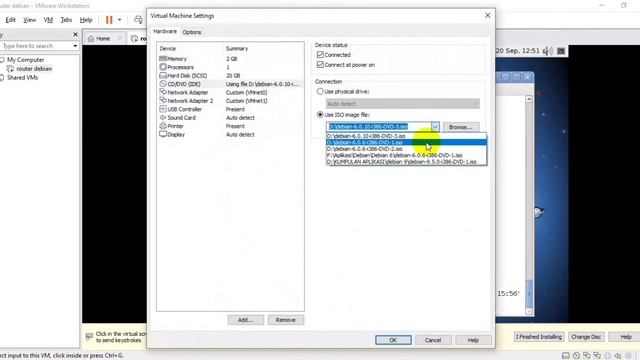Open the Tabs menu
The image size is (640, 360).
66,20
